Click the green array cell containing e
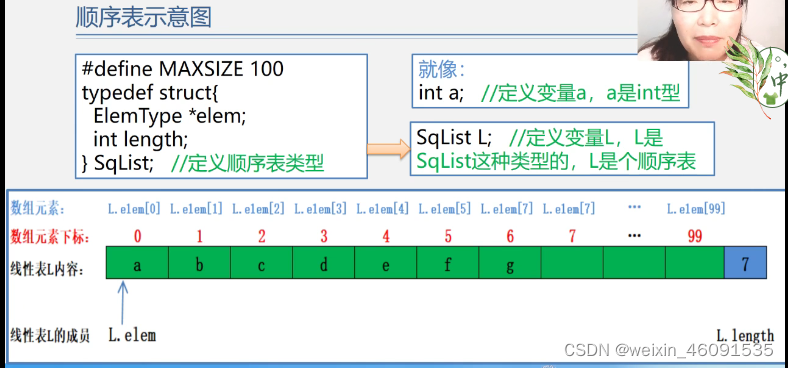 pyautogui.click(x=386, y=262)
